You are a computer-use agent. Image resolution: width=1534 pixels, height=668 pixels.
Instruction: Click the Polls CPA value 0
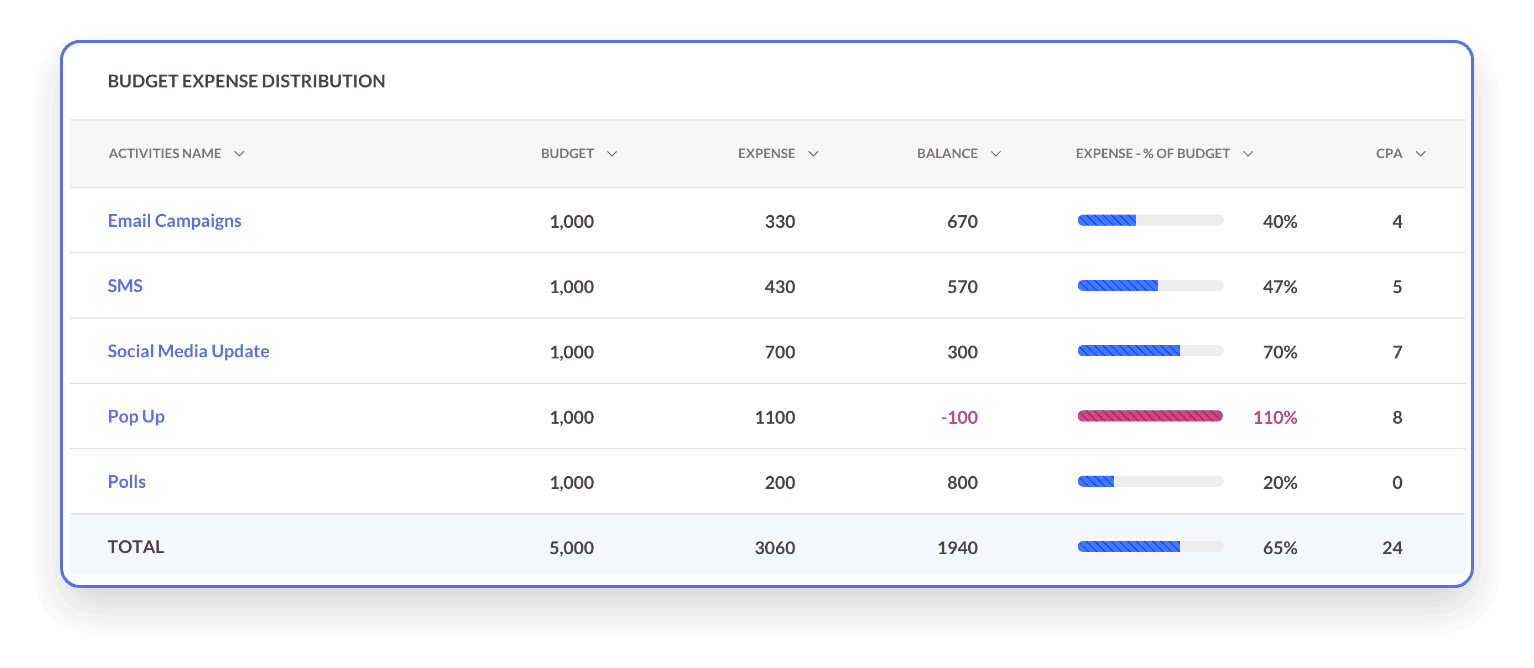[x=1397, y=483]
